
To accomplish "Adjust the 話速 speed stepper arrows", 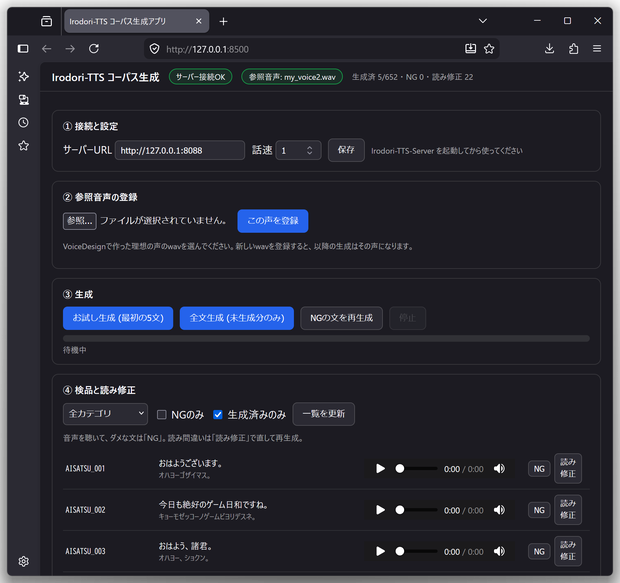I will tap(310, 150).
